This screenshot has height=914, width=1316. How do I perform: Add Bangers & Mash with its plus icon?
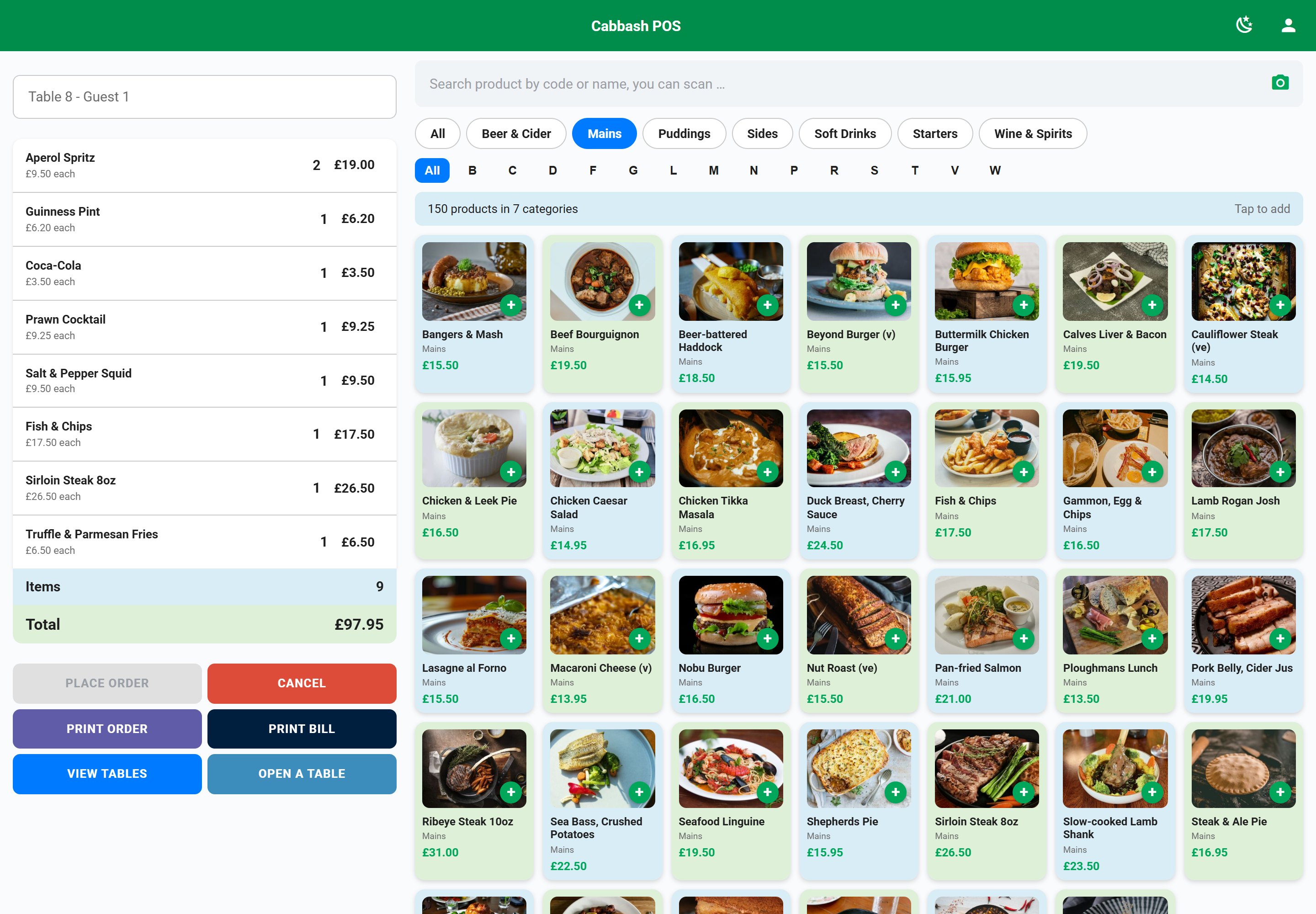coord(511,305)
